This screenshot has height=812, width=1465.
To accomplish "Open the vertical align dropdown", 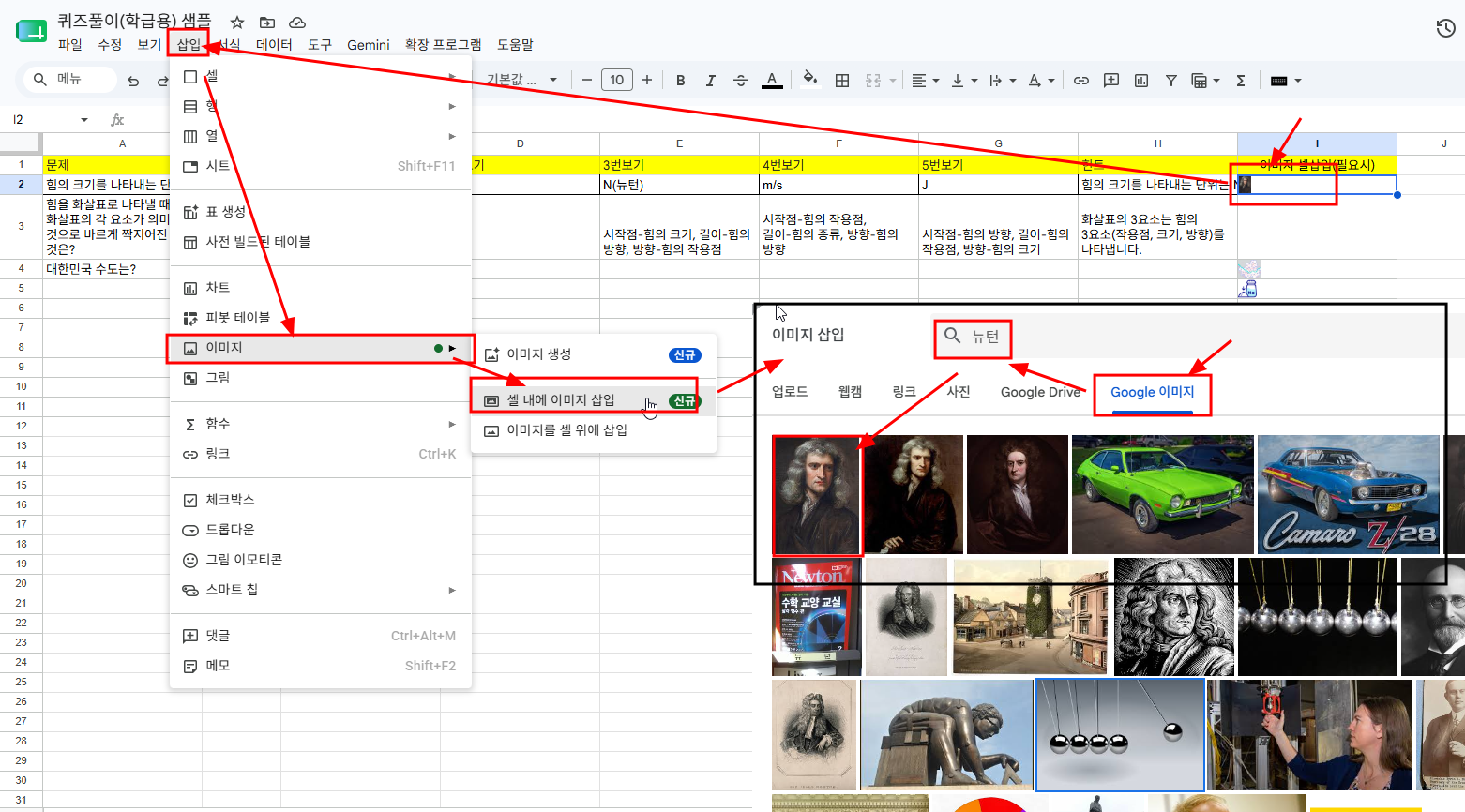I will click(964, 81).
